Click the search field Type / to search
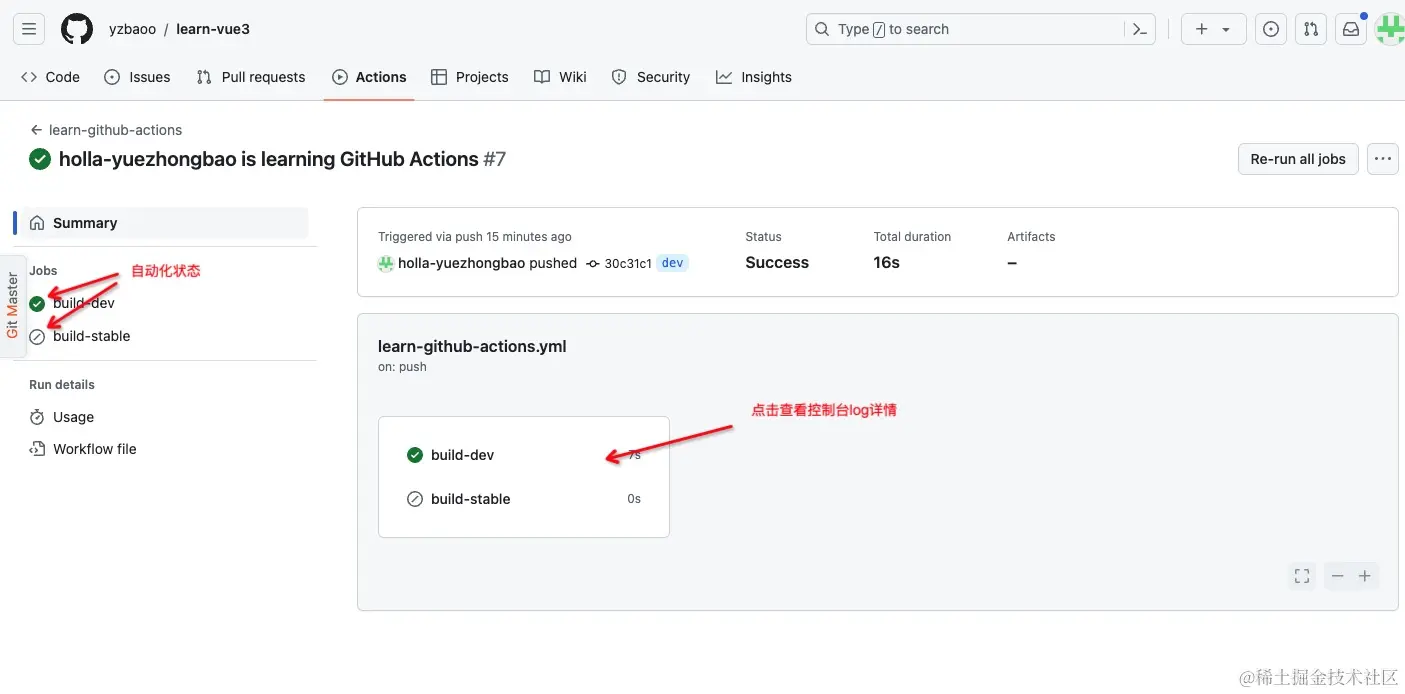This screenshot has width=1405, height=694. 981,29
